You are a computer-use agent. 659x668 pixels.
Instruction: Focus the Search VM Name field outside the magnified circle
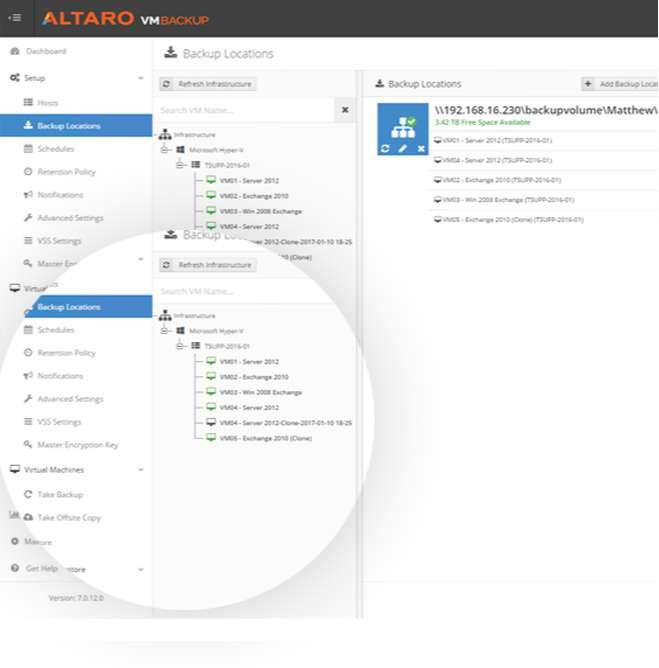(244, 110)
